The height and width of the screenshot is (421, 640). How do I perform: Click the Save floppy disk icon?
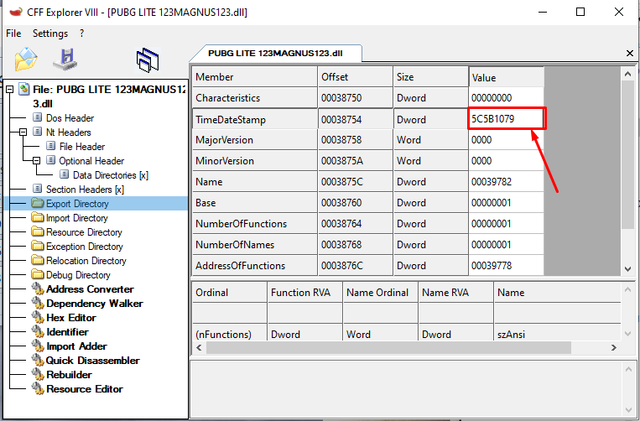click(66, 60)
